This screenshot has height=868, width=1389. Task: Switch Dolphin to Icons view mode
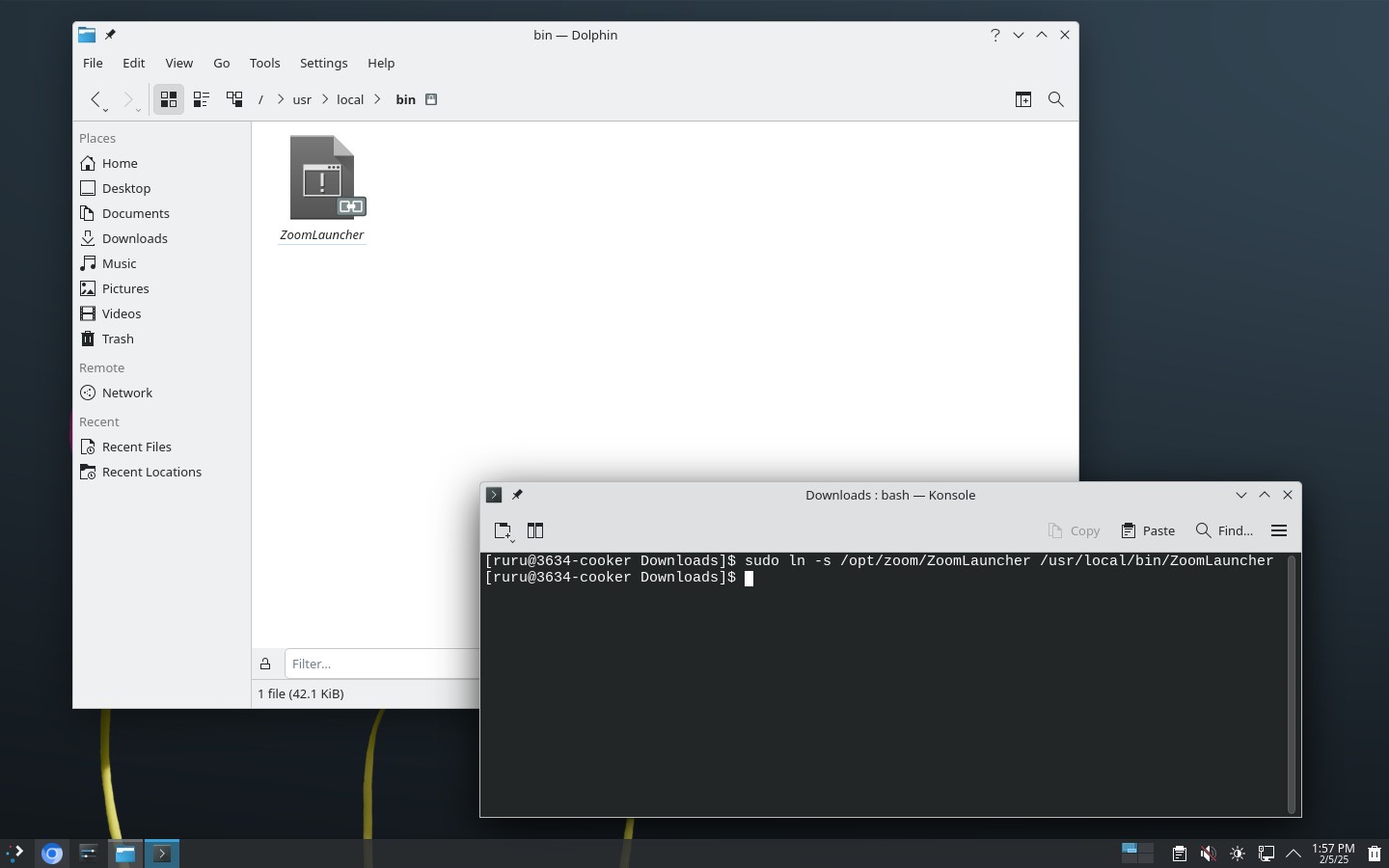coord(169,99)
